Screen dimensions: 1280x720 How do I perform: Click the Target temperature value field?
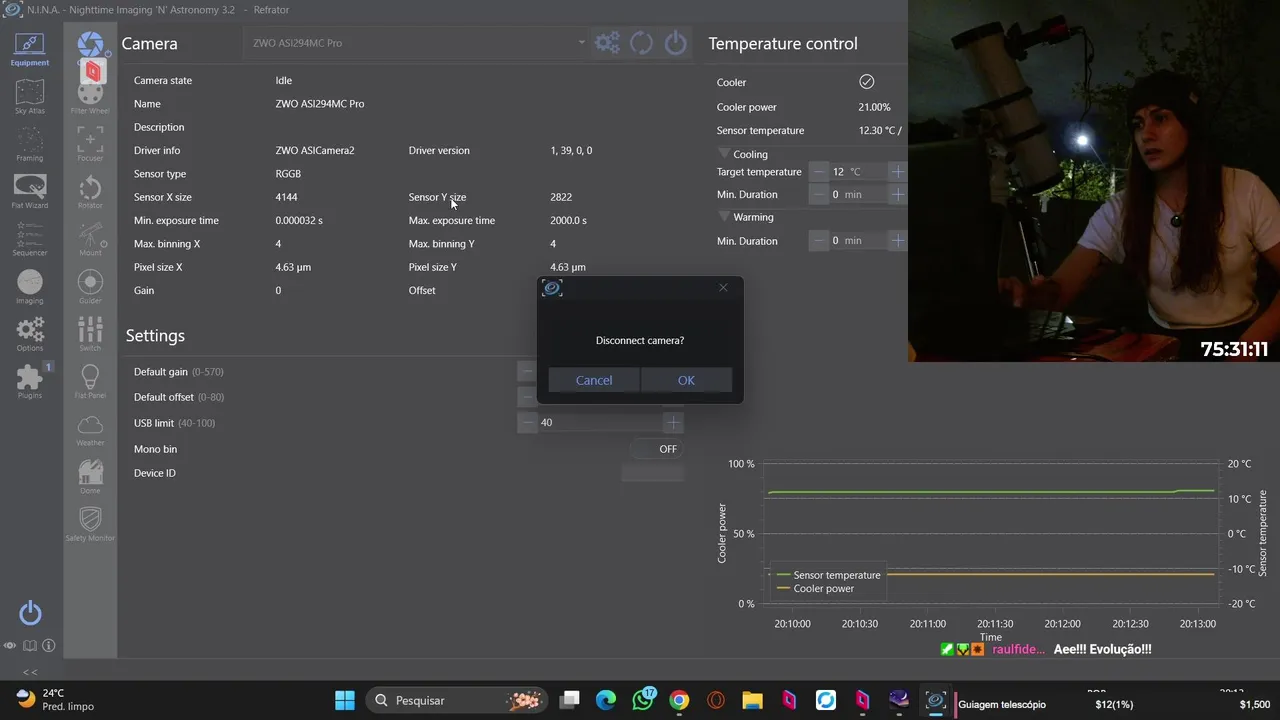[858, 172]
